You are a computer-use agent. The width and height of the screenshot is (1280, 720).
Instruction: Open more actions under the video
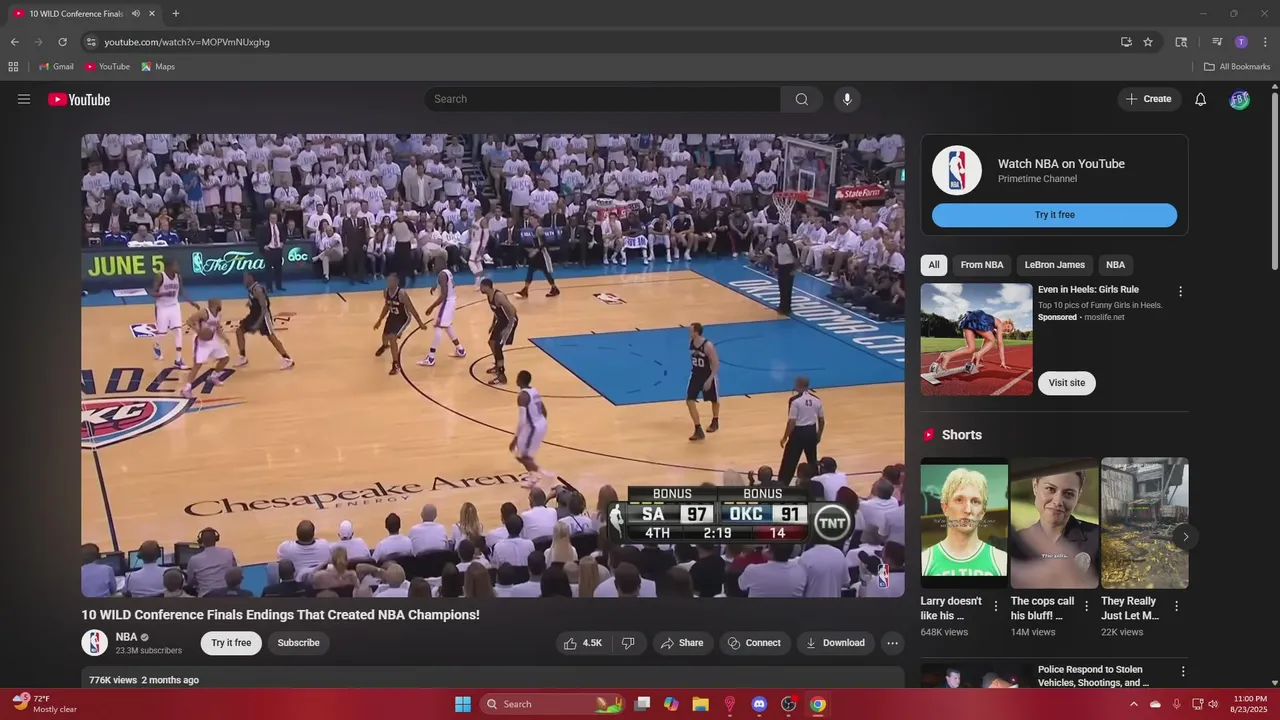coord(893,643)
